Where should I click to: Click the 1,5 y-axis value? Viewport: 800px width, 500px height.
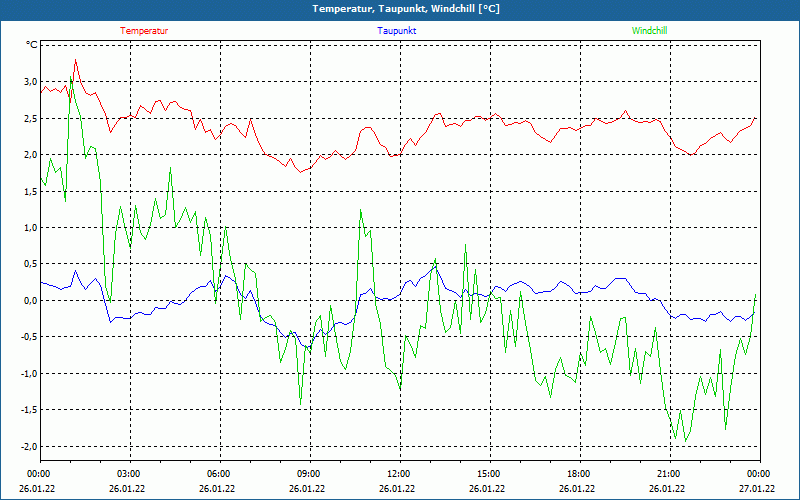click(32, 191)
